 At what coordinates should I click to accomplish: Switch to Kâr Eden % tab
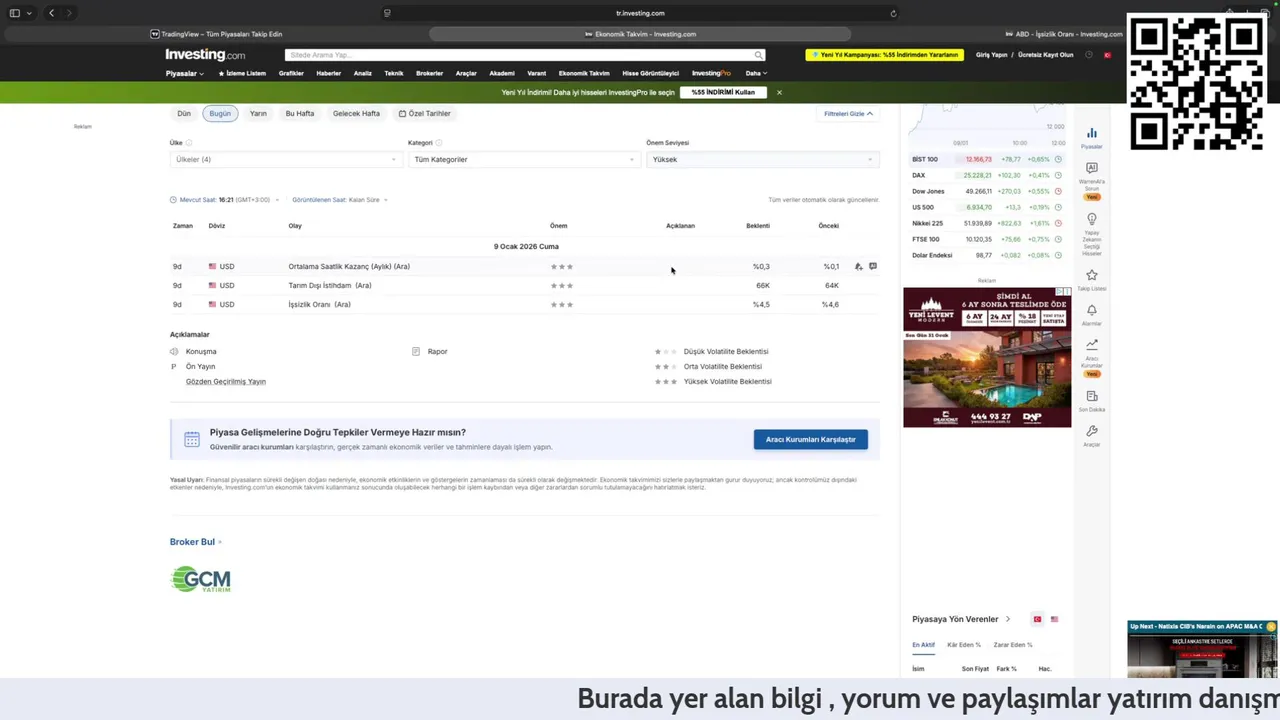click(964, 645)
